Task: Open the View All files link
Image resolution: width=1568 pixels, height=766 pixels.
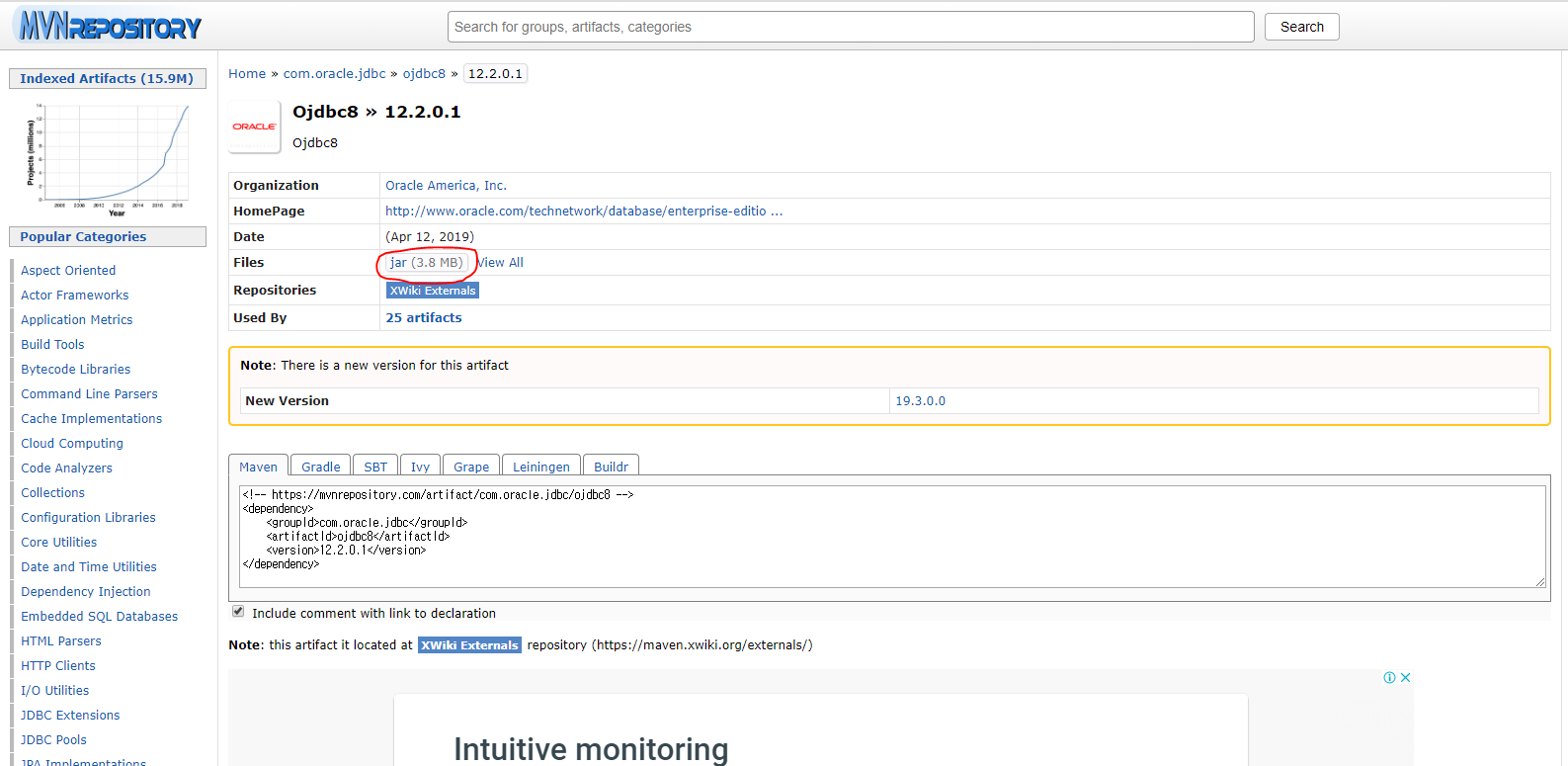Action: pos(501,263)
